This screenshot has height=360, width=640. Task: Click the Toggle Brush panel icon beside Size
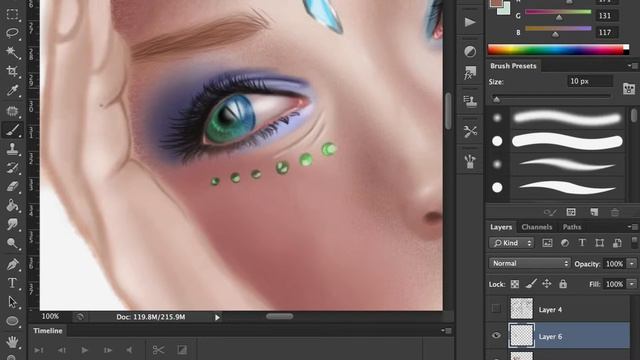pos(629,88)
